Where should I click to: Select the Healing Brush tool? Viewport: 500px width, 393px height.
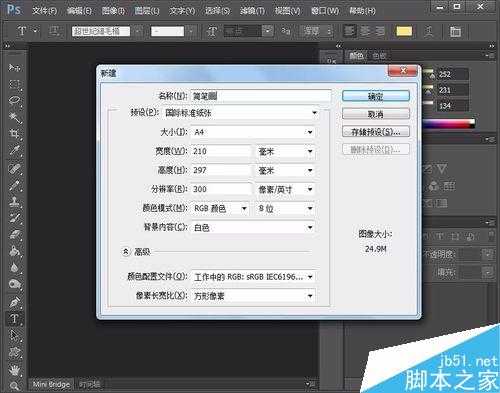tap(14, 169)
